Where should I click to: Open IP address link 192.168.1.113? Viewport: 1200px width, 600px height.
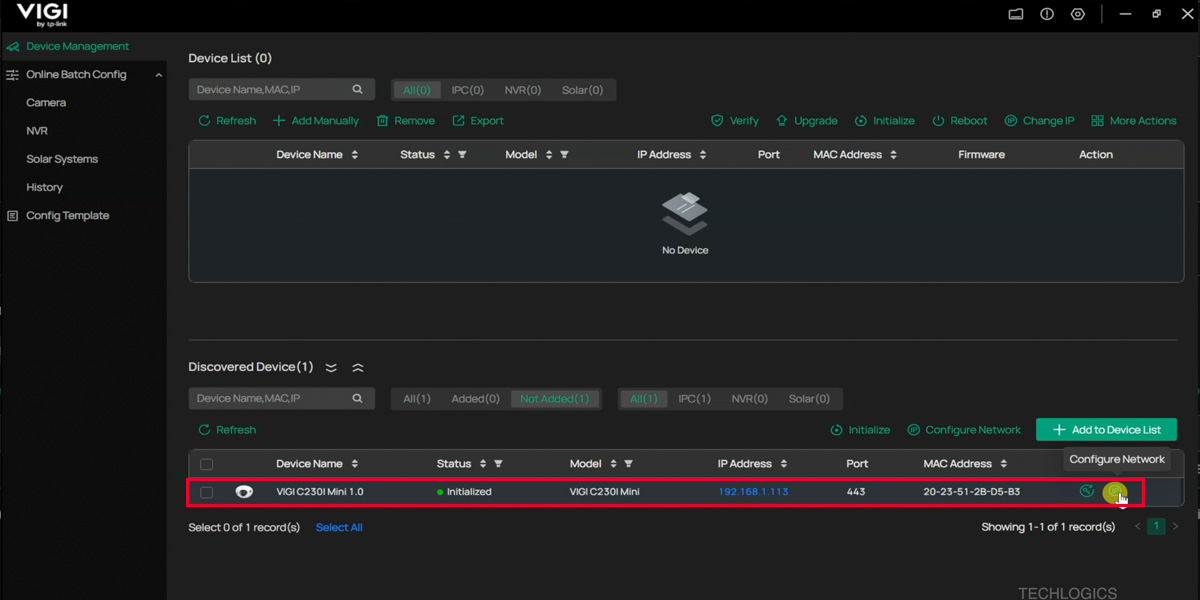point(753,492)
